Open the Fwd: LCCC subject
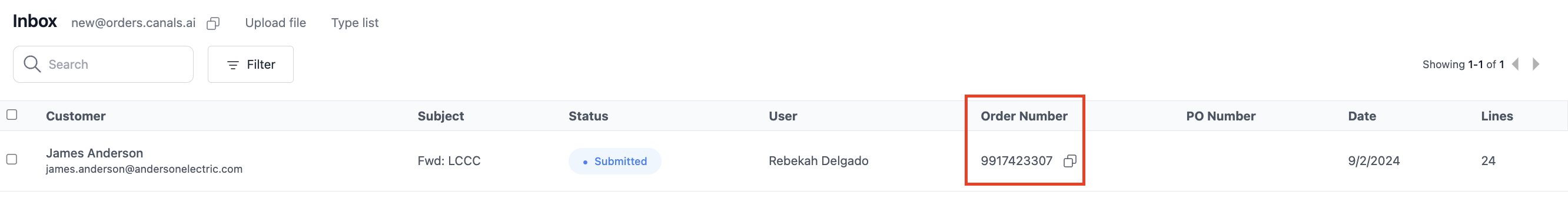 click(449, 161)
